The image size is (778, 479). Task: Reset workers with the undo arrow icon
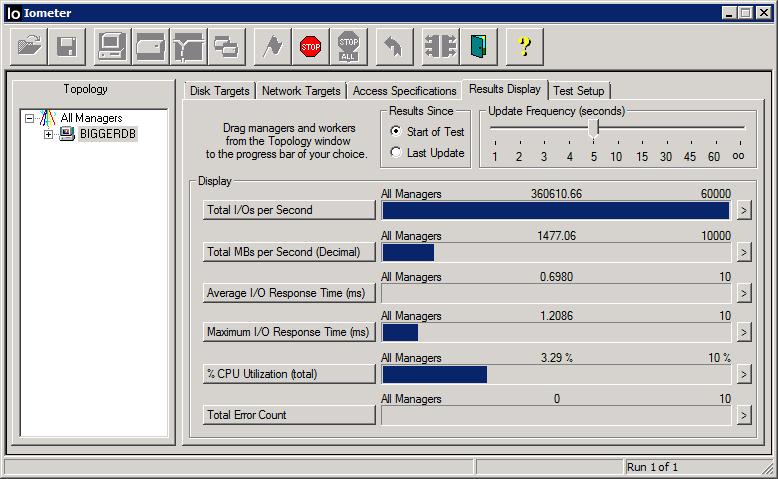pyautogui.click(x=394, y=47)
